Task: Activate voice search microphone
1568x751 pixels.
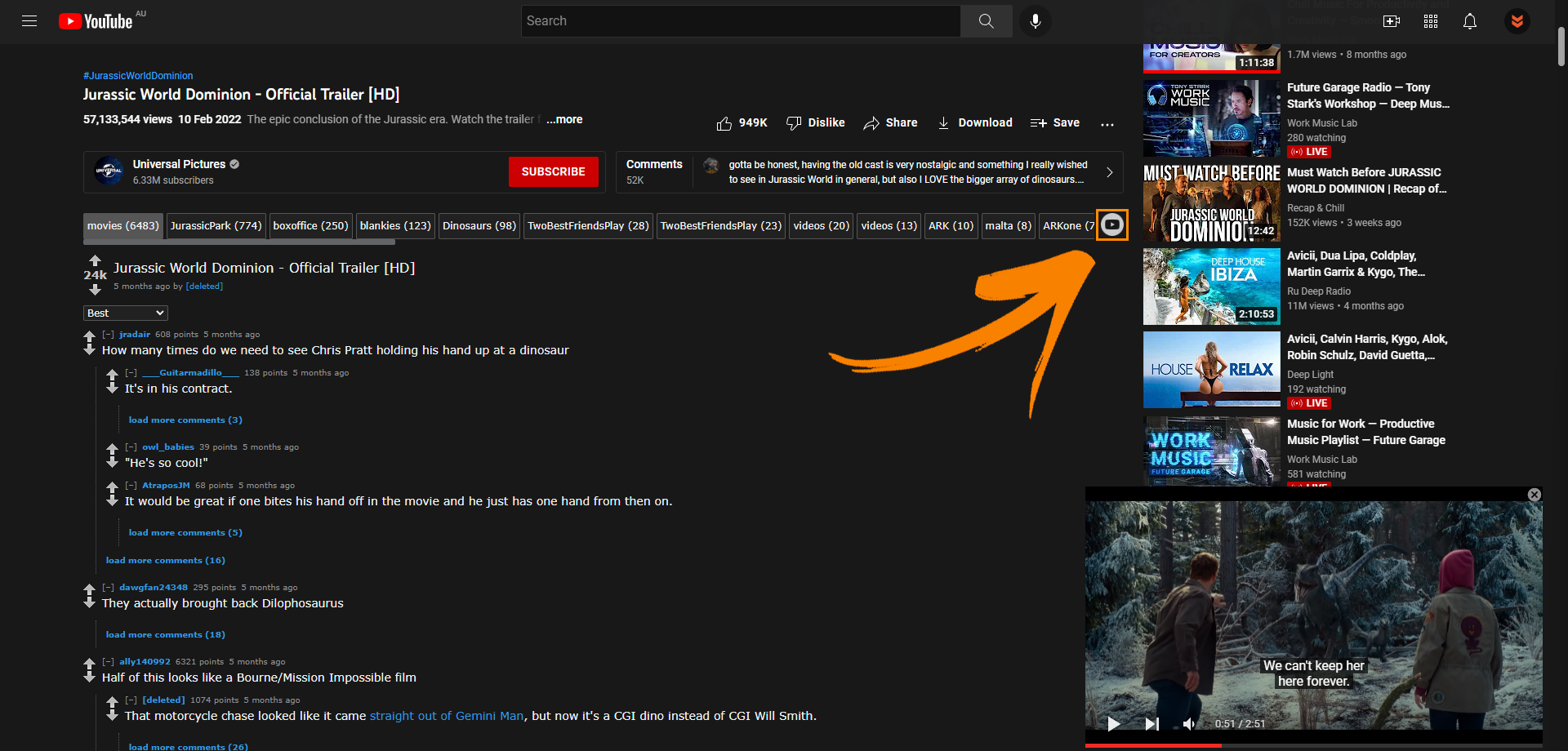Action: point(1036,21)
